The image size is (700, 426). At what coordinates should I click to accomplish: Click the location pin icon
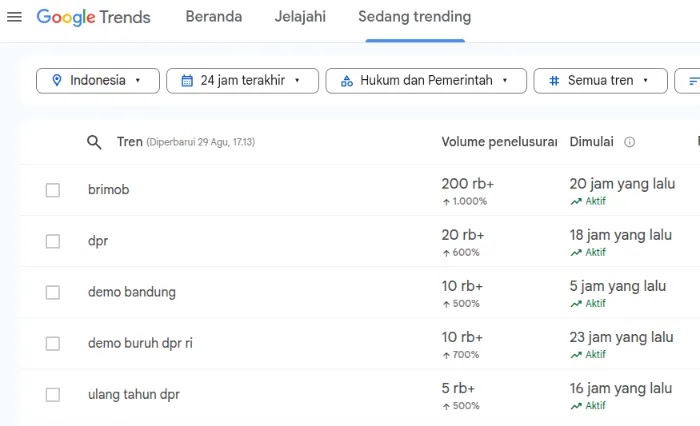point(57,80)
